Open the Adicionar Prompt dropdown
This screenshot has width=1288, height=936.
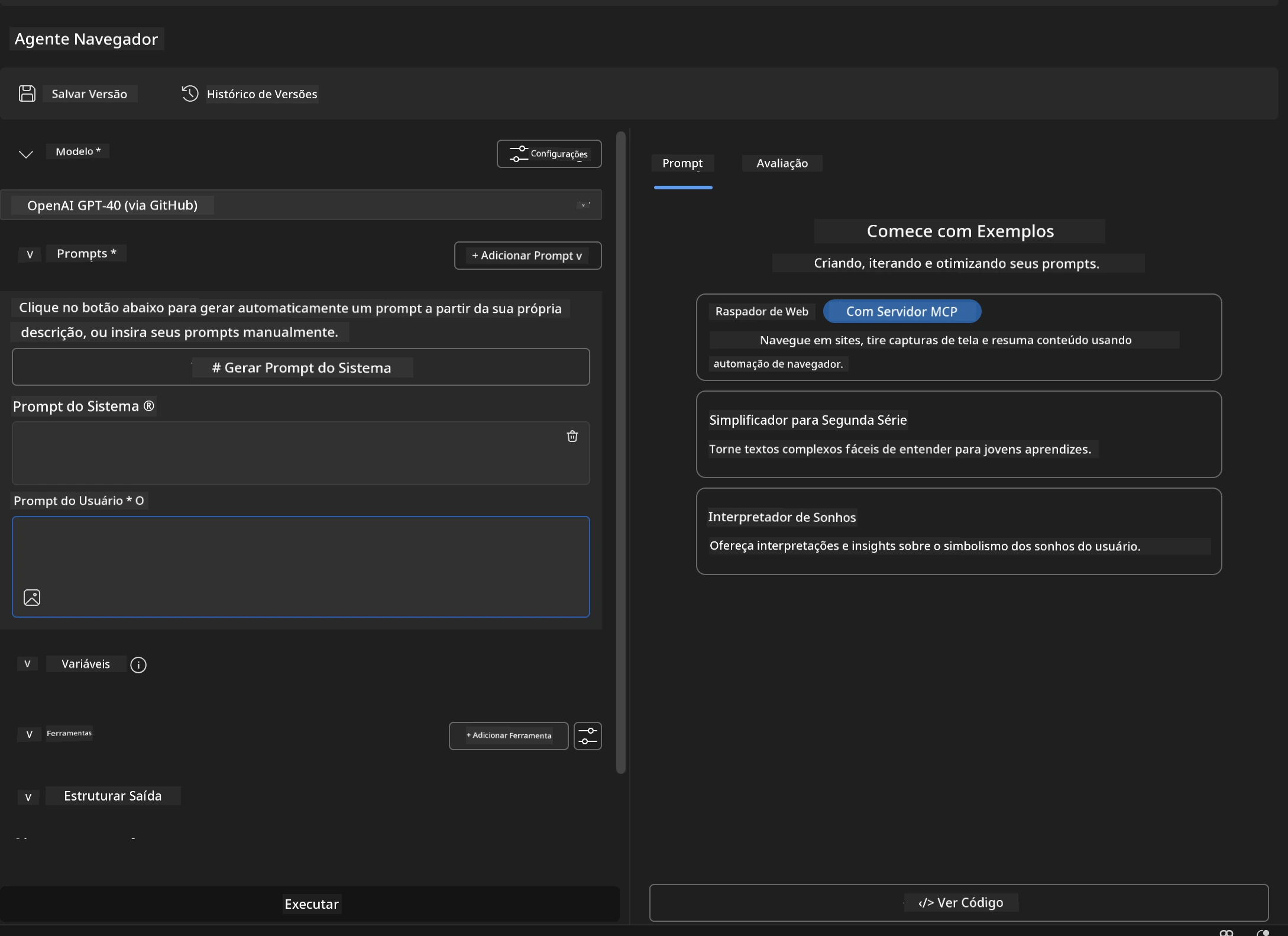528,256
